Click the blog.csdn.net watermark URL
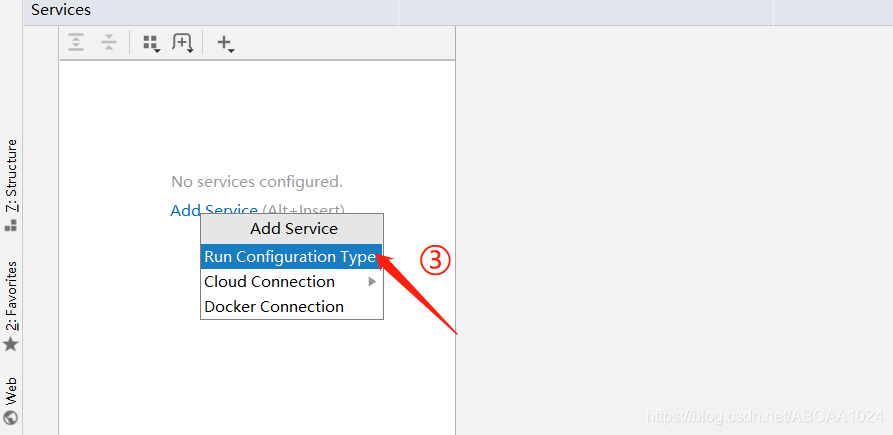Screen dimensions: 893x435 pos(765,417)
